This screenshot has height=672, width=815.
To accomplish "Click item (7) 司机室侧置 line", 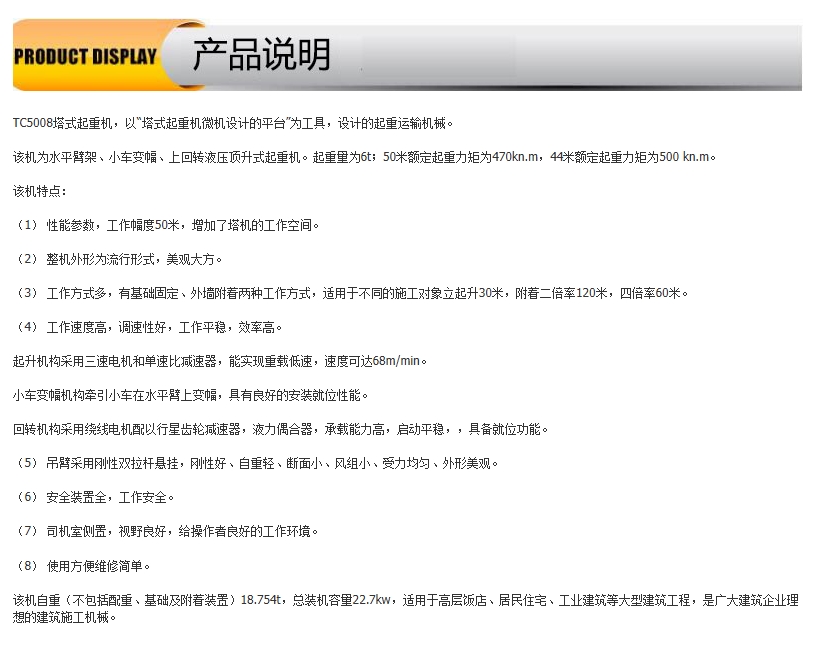I will click(x=166, y=531).
